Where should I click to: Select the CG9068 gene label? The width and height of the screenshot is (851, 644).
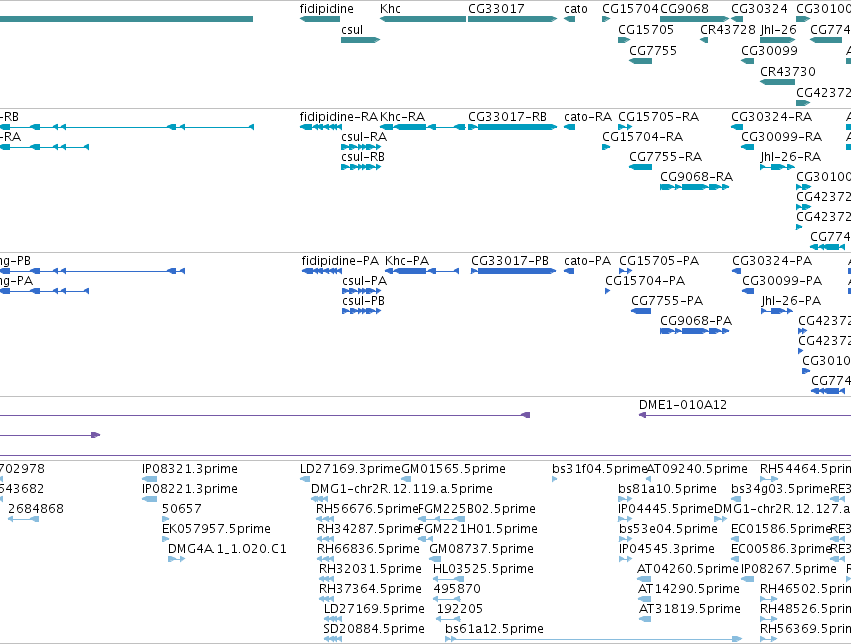[684, 9]
